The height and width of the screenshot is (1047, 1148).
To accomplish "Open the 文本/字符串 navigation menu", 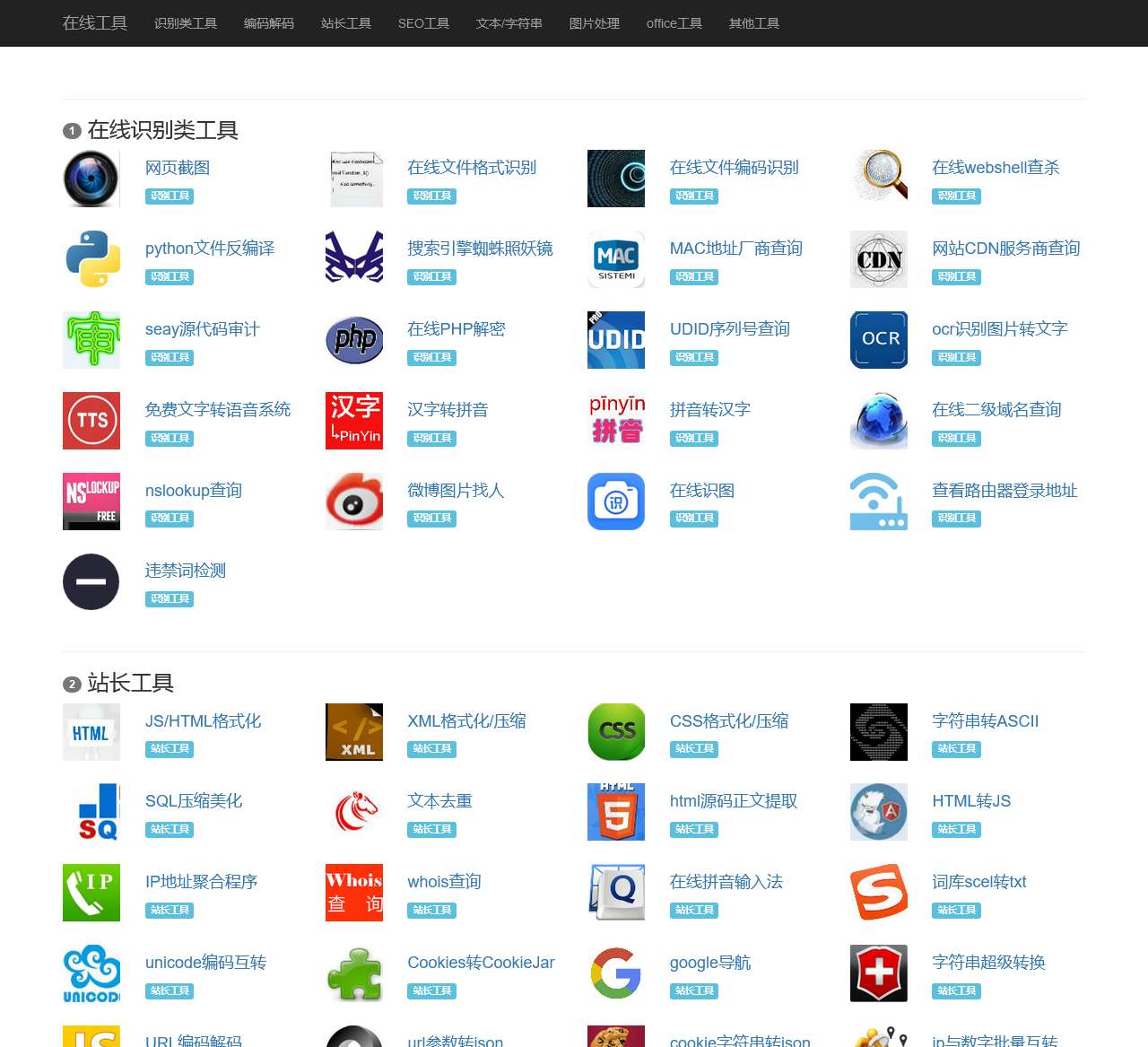I will coord(509,23).
